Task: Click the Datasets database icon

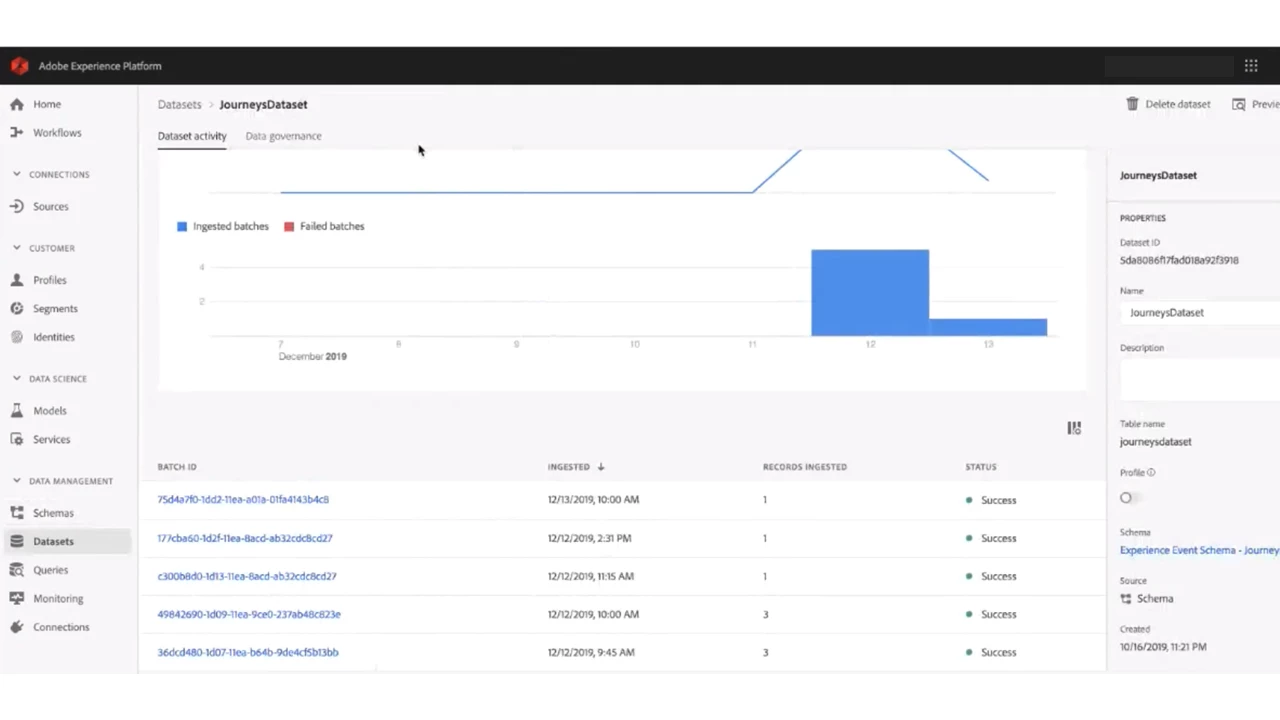Action: [x=17, y=541]
